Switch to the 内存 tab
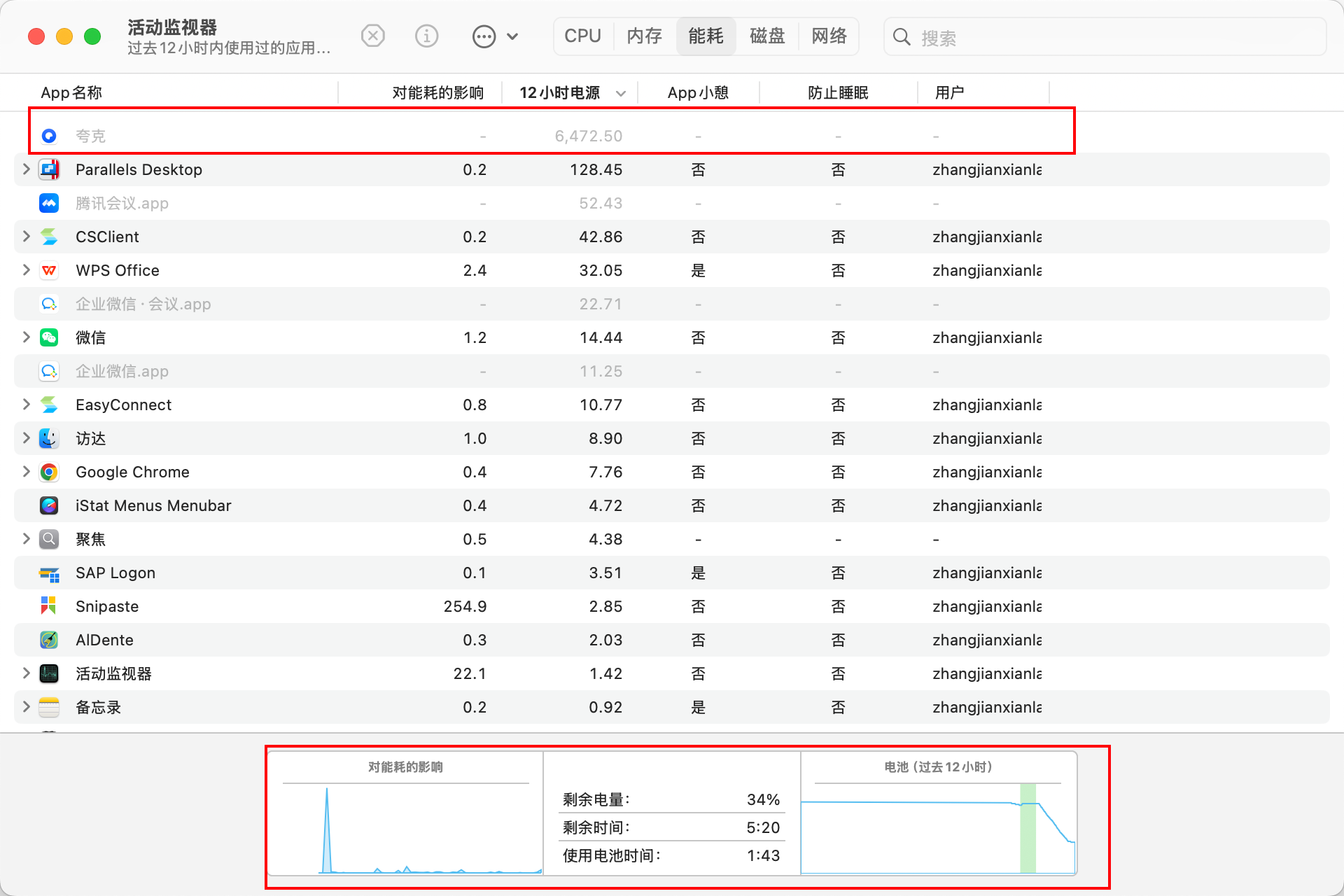This screenshot has width=1344, height=896. [644, 36]
